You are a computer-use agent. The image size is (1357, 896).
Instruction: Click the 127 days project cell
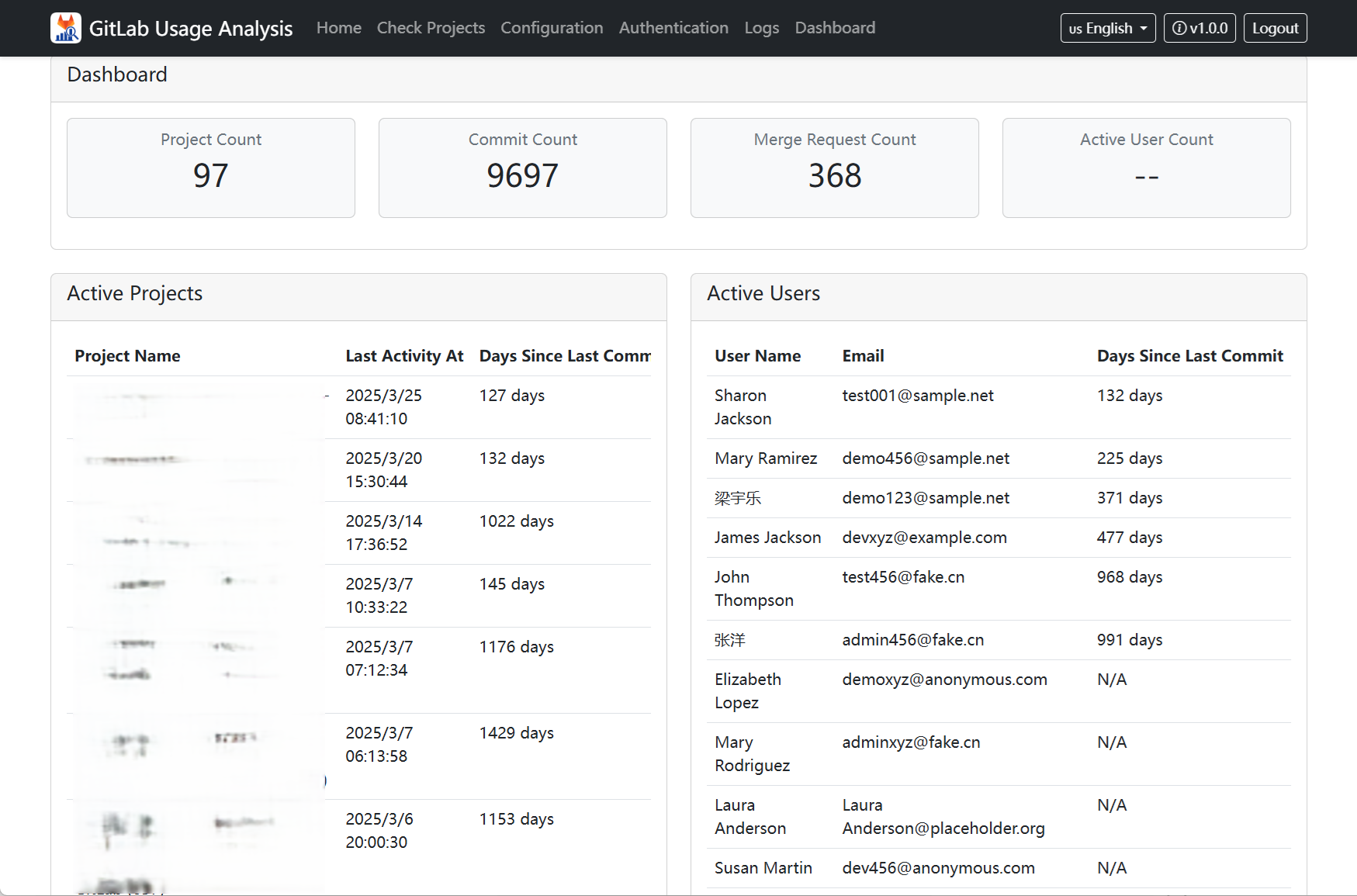tap(512, 396)
